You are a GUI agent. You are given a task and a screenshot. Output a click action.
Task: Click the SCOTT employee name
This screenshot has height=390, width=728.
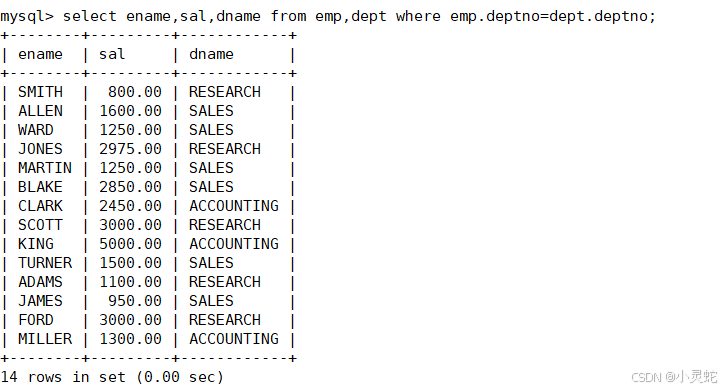(40, 225)
